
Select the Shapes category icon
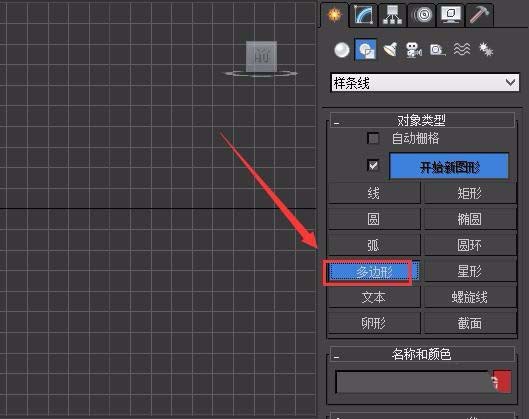click(x=366, y=50)
